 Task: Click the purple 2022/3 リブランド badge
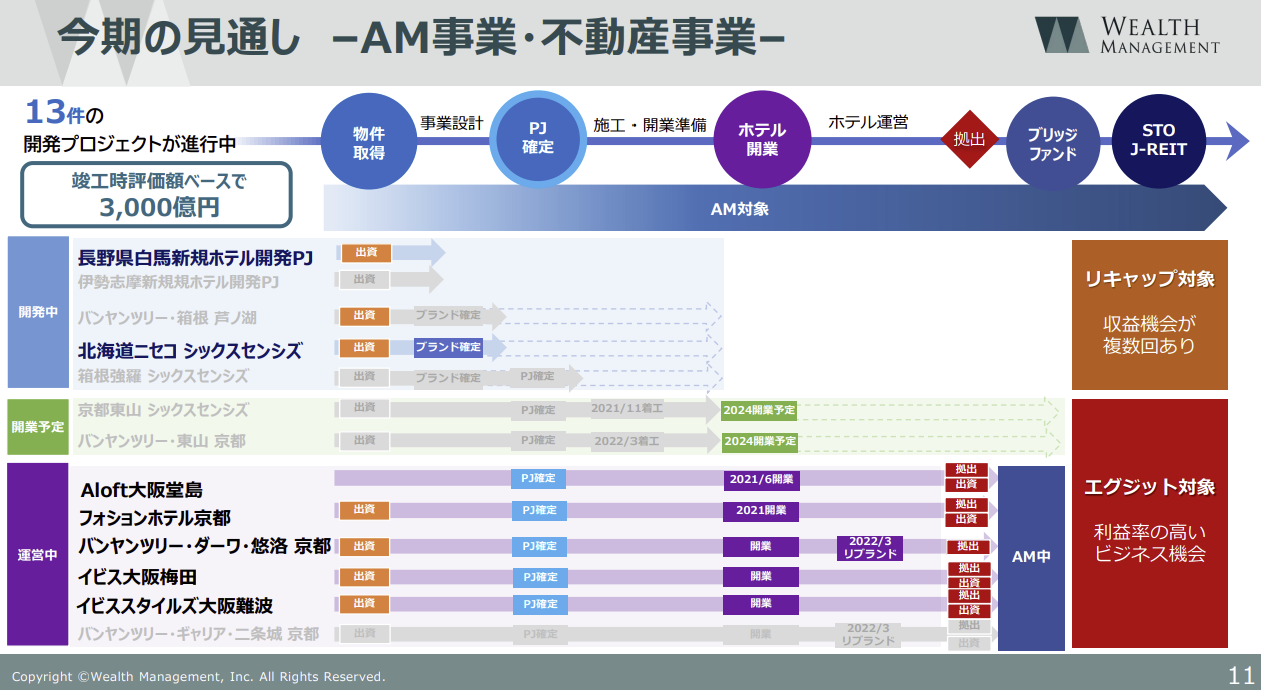click(x=869, y=548)
